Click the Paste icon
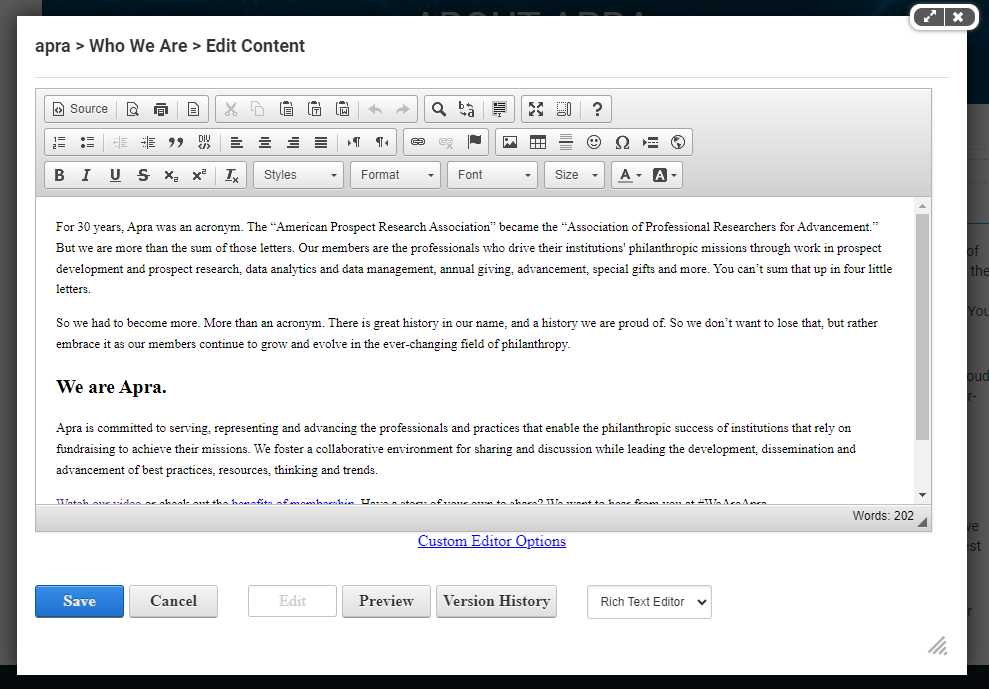The width and height of the screenshot is (989, 689). click(286, 109)
